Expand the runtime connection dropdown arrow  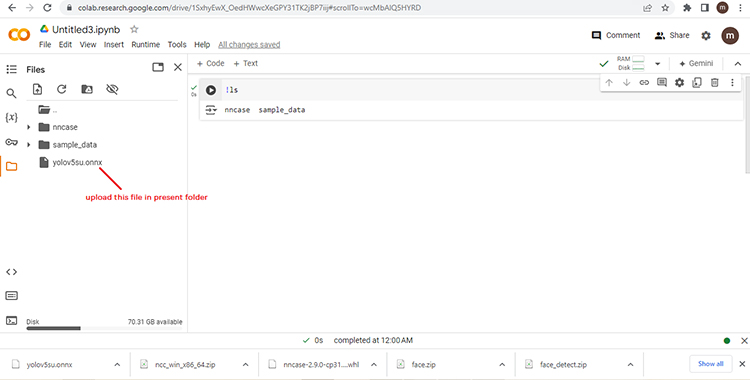coord(658,64)
